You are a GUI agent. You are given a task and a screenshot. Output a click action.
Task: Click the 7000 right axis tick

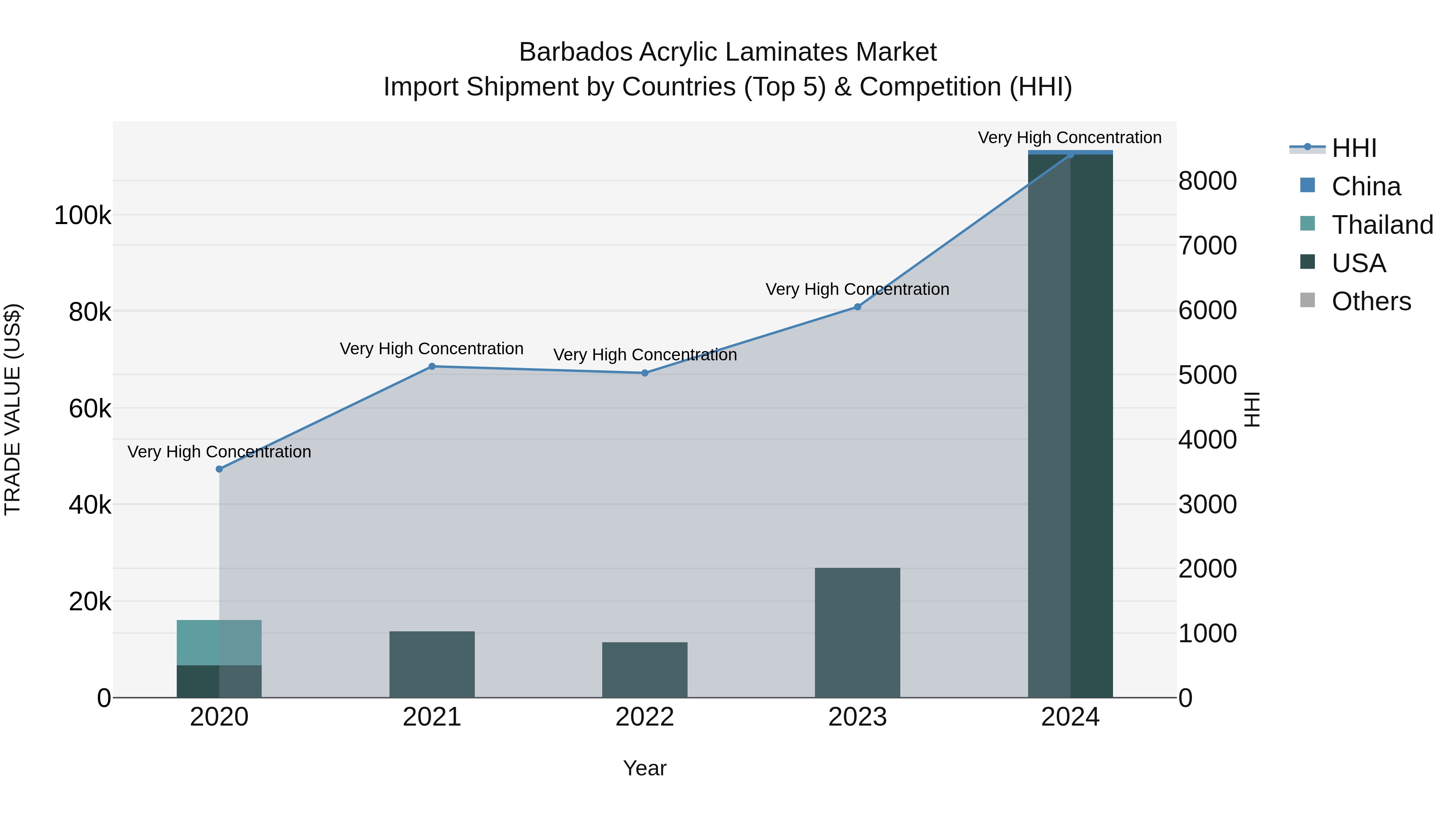tap(1208, 246)
